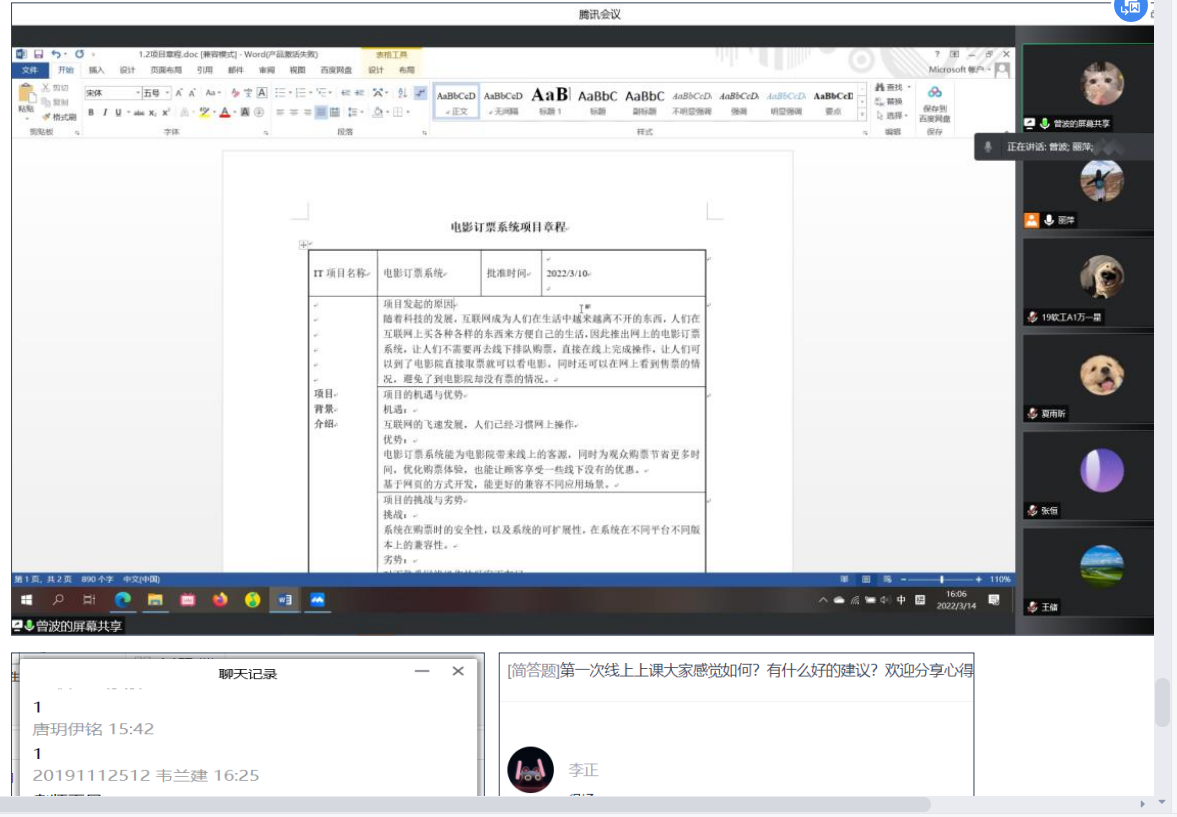This screenshot has width=1177, height=817.
Task: Adjust the zoom slider in Word's status bar
Action: (941, 579)
